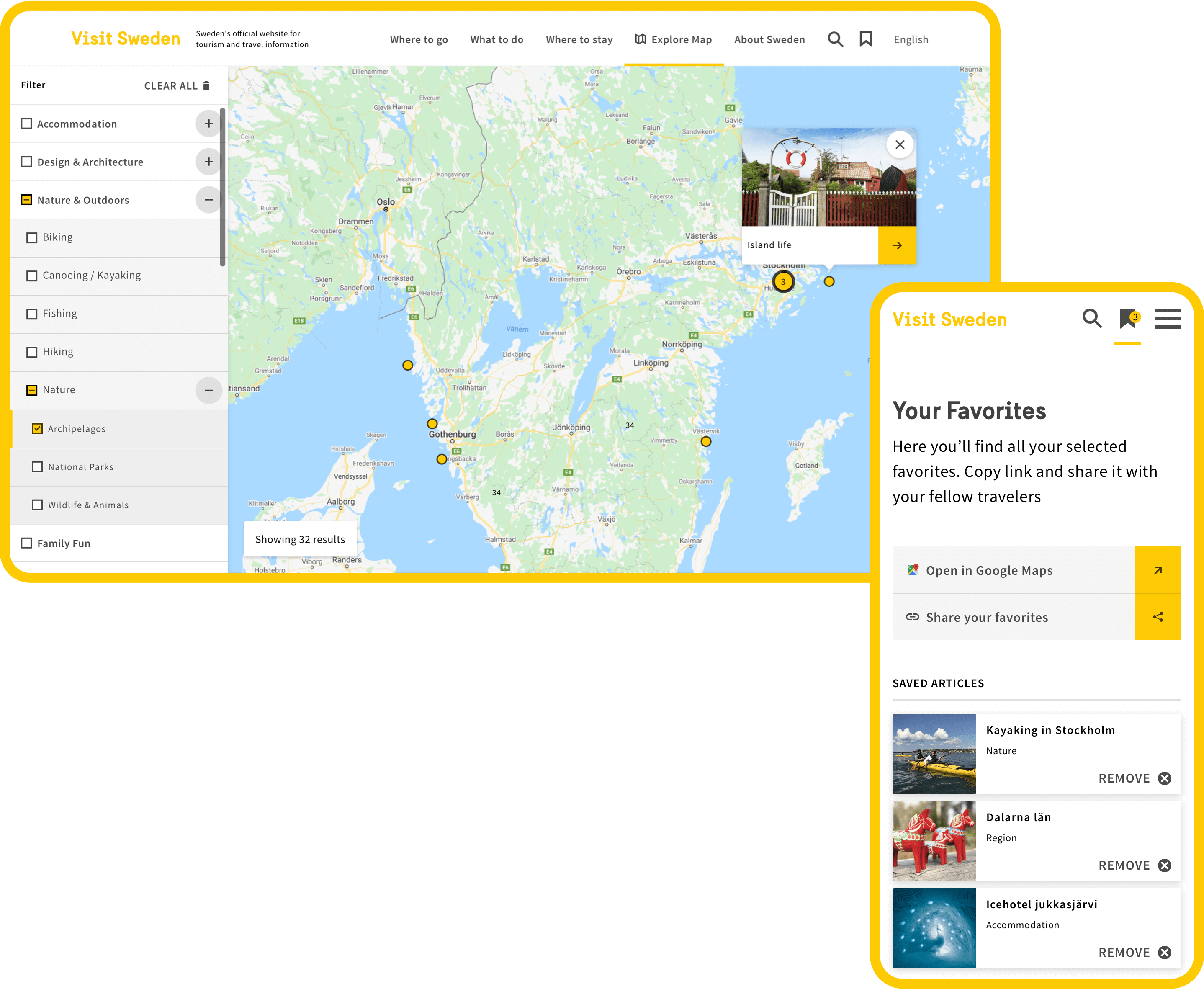Viewport: 1204px width, 989px height.
Task: Open the Kayaking in Stockholm thumbnail
Action: tap(934, 754)
